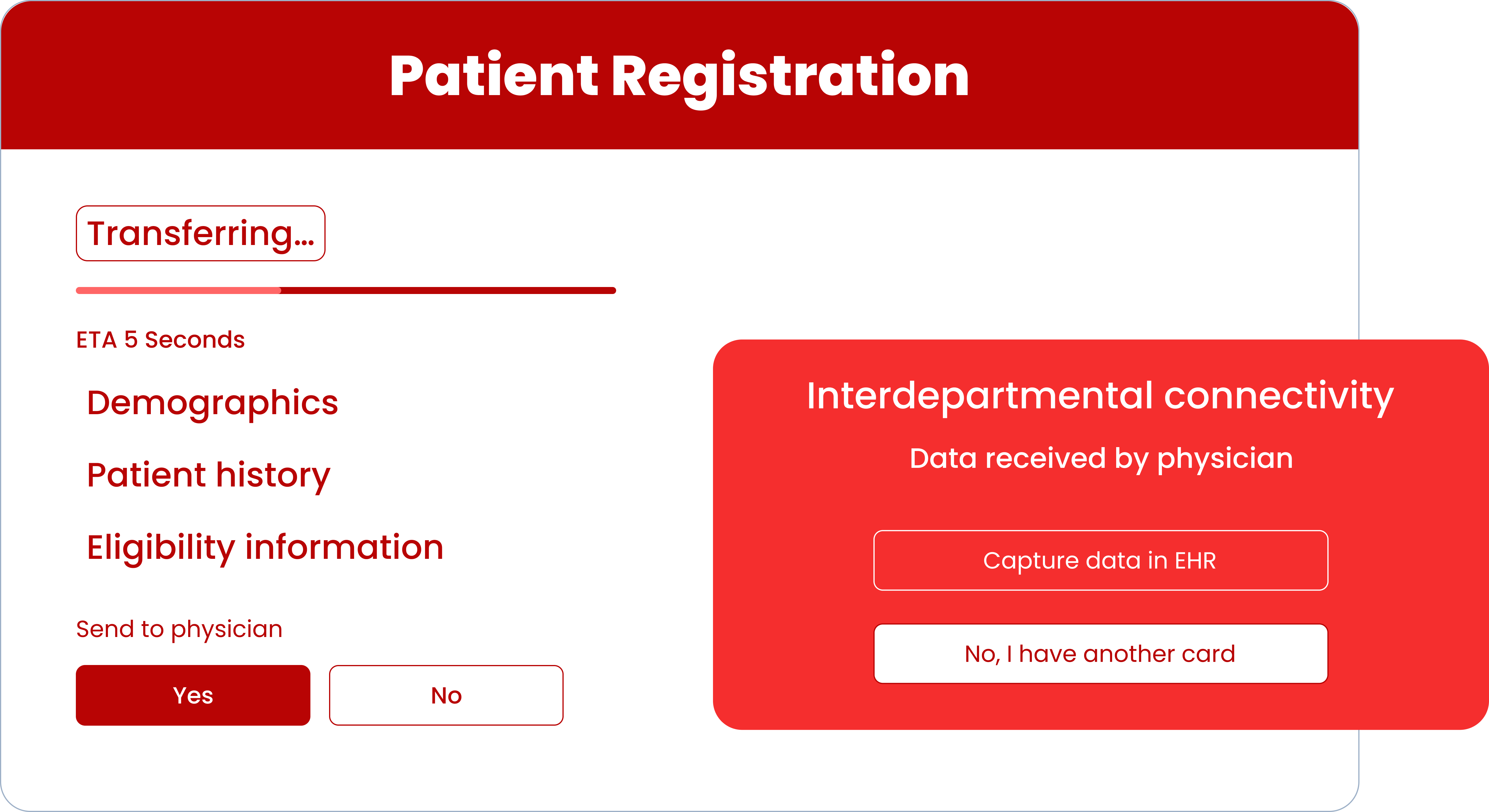
Task: Choose No under Send to physician
Action: (x=446, y=695)
